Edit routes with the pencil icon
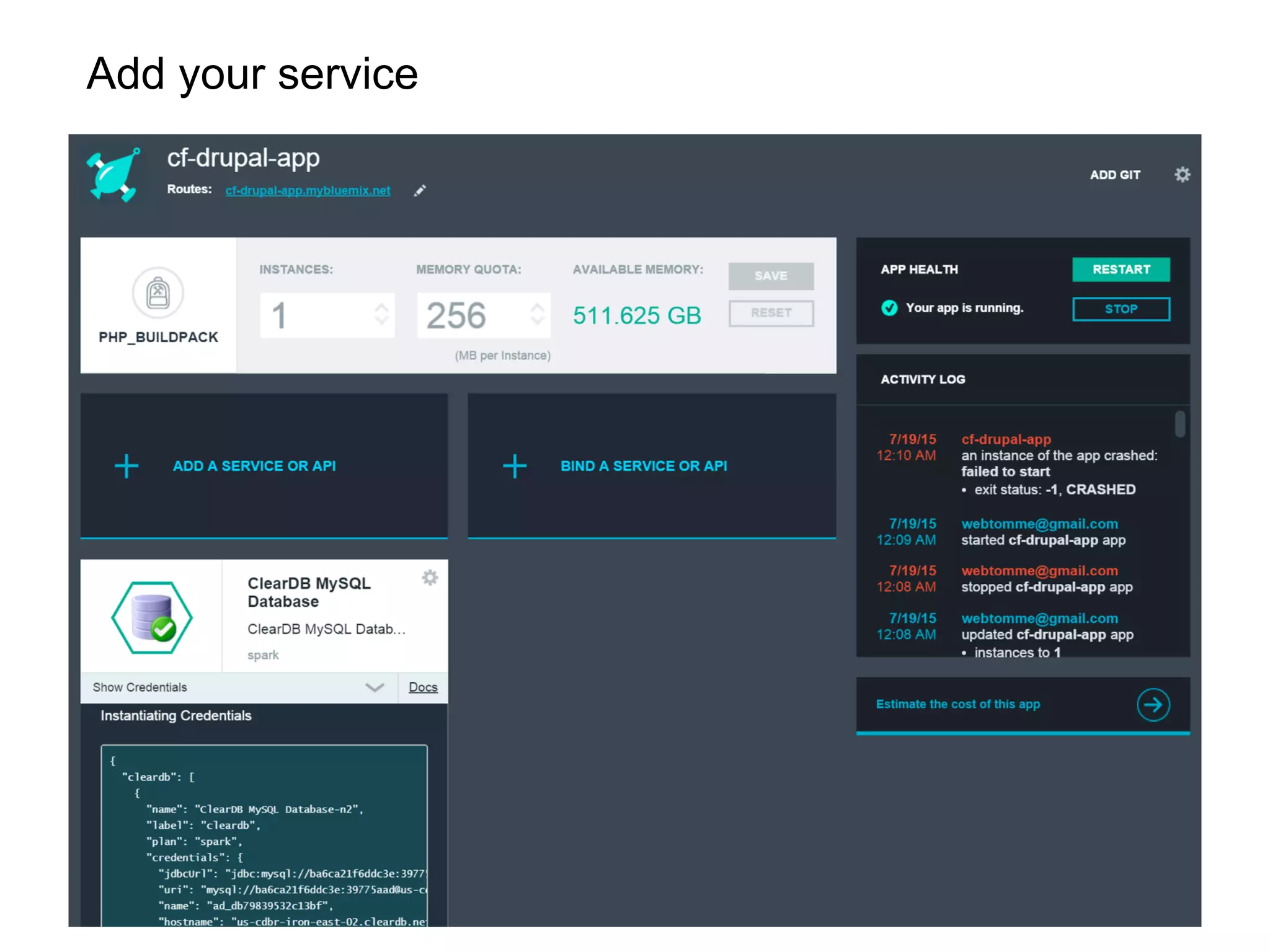Viewport: 1270px width, 952px height. pyautogui.click(x=420, y=191)
